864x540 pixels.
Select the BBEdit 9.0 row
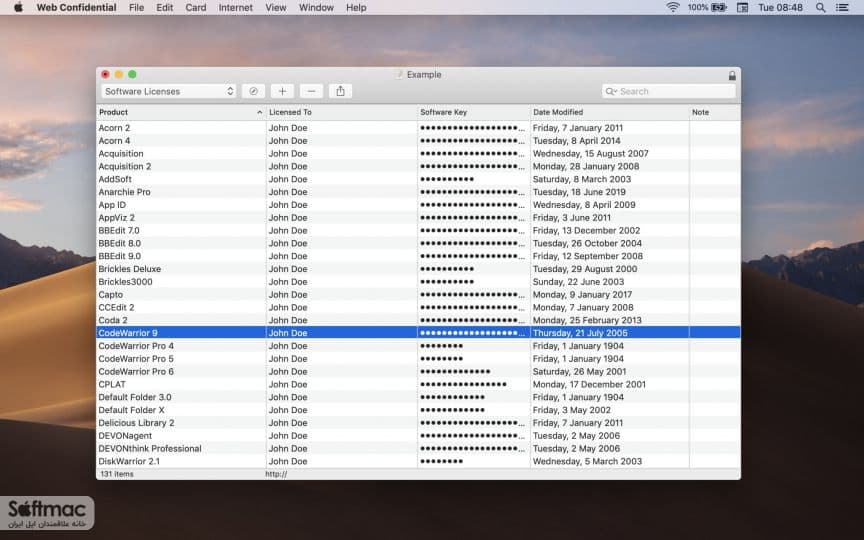(x=418, y=256)
